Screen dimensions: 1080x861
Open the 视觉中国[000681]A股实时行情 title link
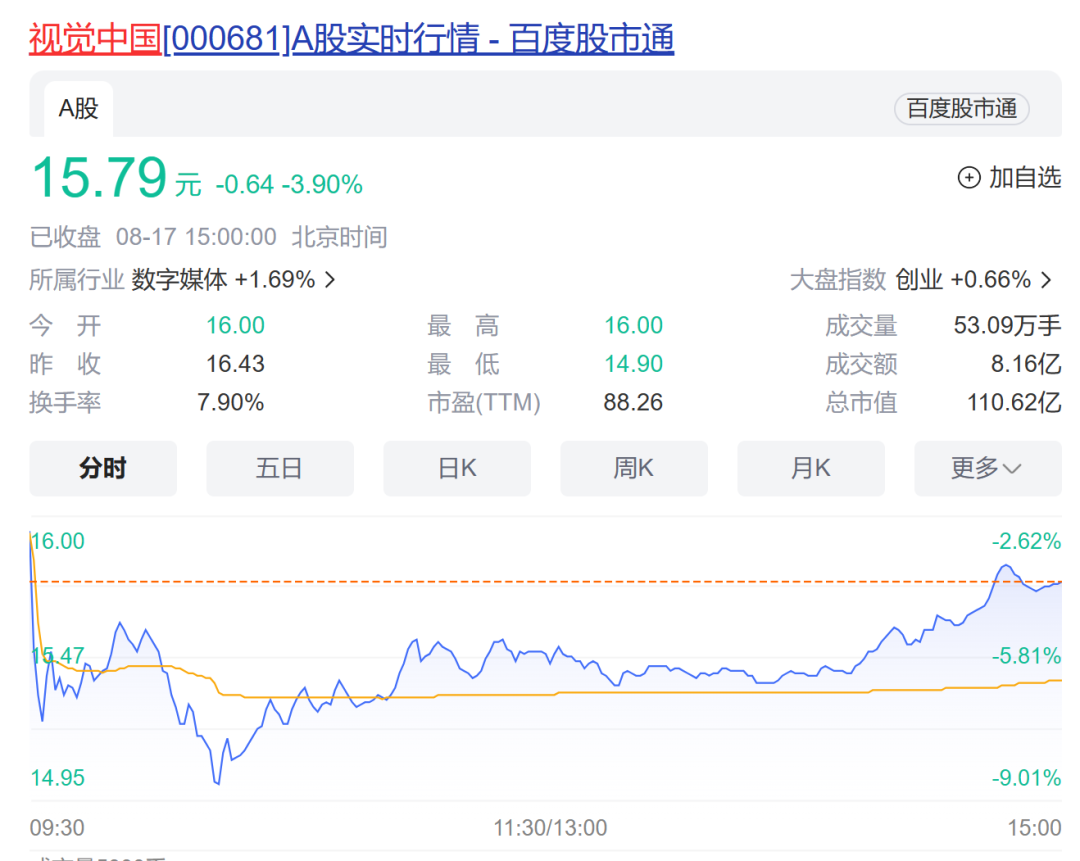pos(351,39)
